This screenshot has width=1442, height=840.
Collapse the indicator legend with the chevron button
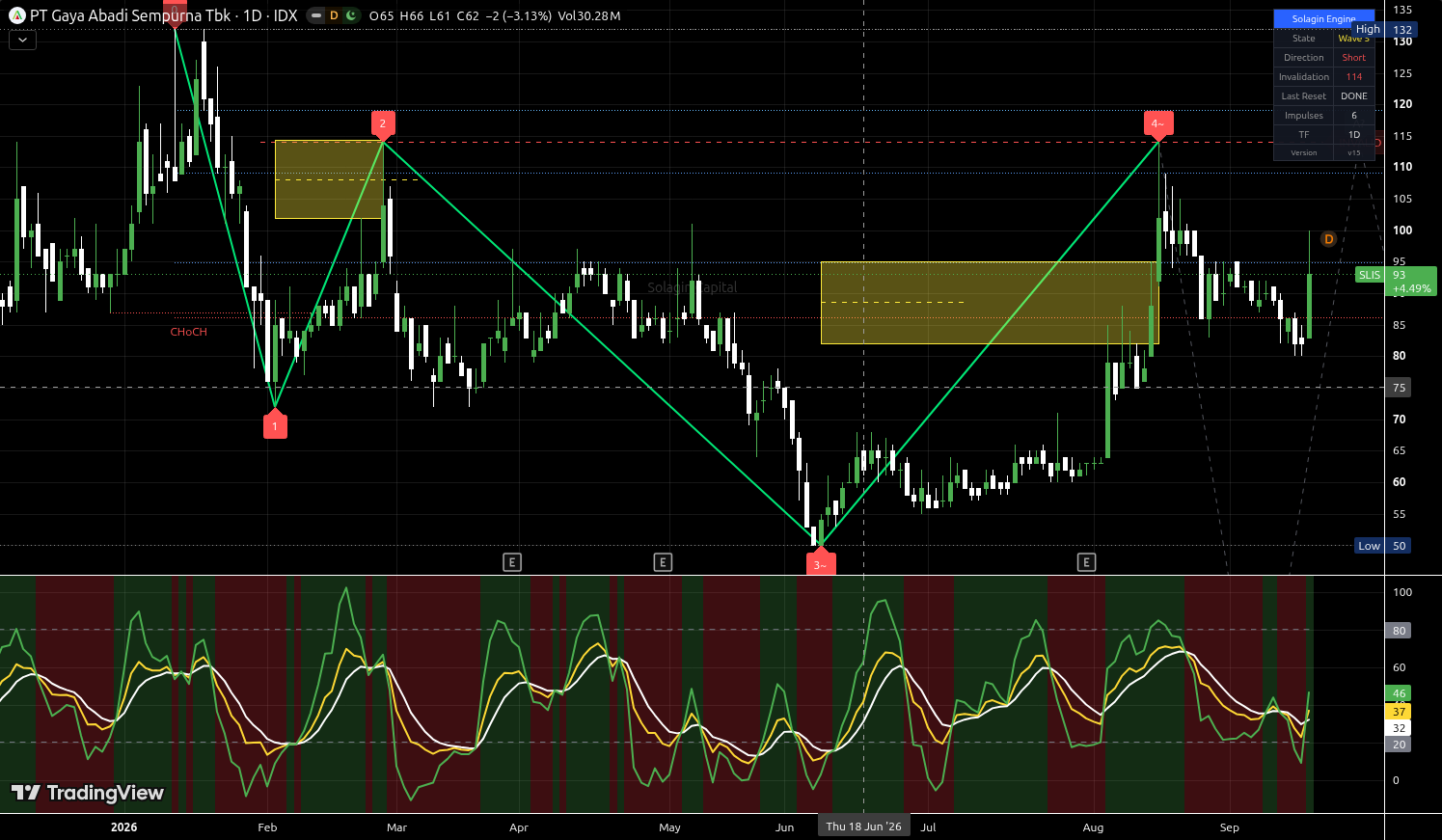pyautogui.click(x=22, y=41)
